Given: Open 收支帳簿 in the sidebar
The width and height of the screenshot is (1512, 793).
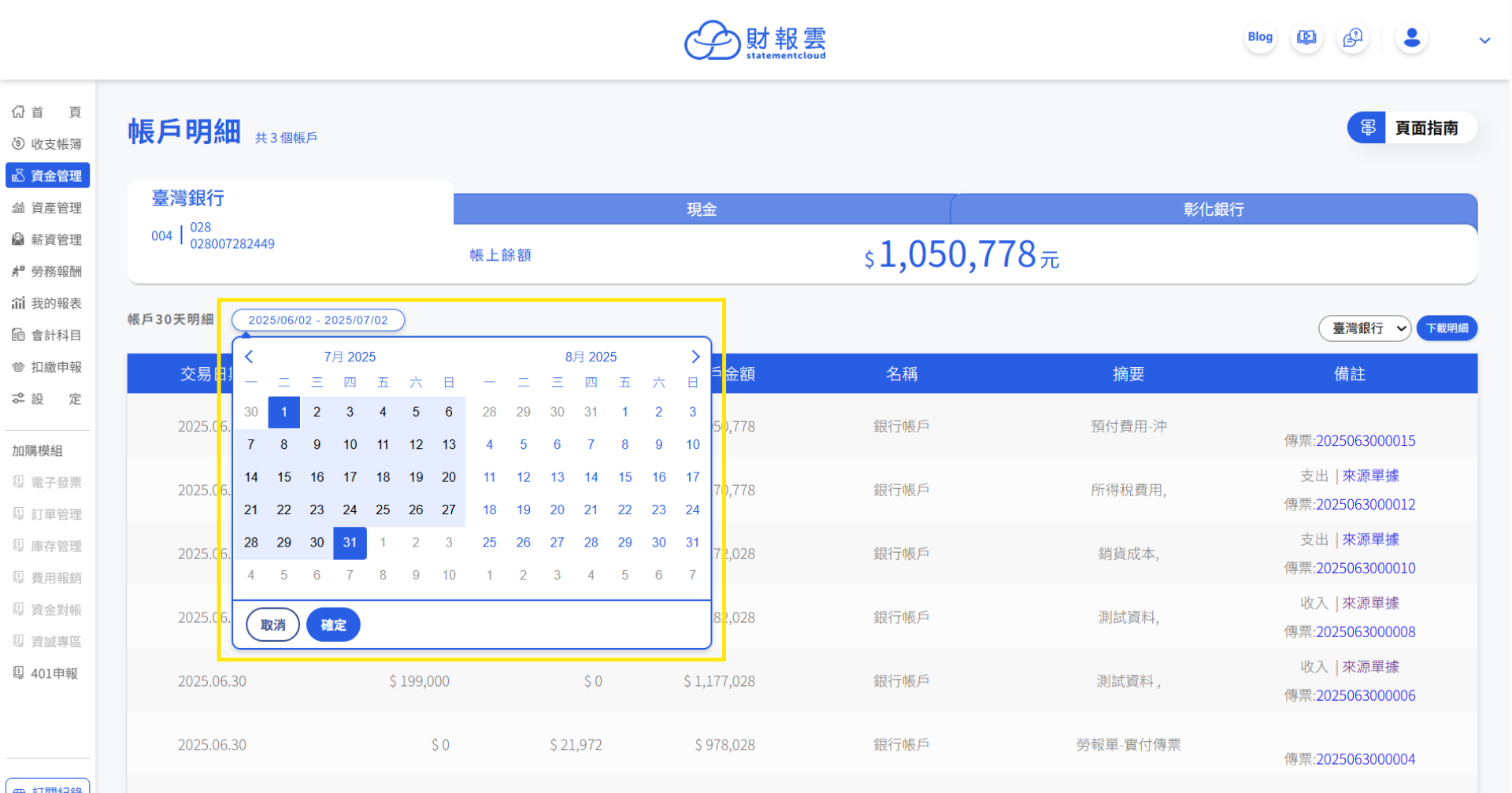Looking at the screenshot, I should point(47,143).
